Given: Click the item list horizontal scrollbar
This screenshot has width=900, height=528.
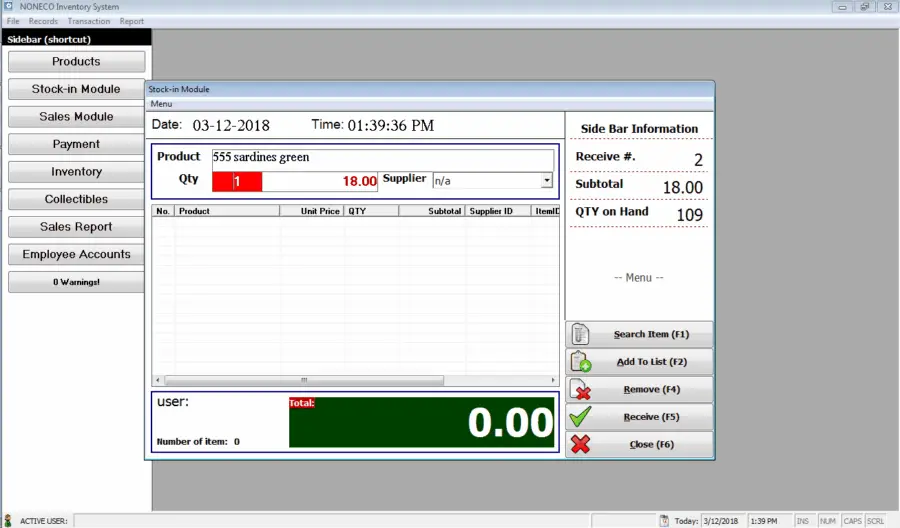Looking at the screenshot, I should pyautogui.click(x=355, y=380).
